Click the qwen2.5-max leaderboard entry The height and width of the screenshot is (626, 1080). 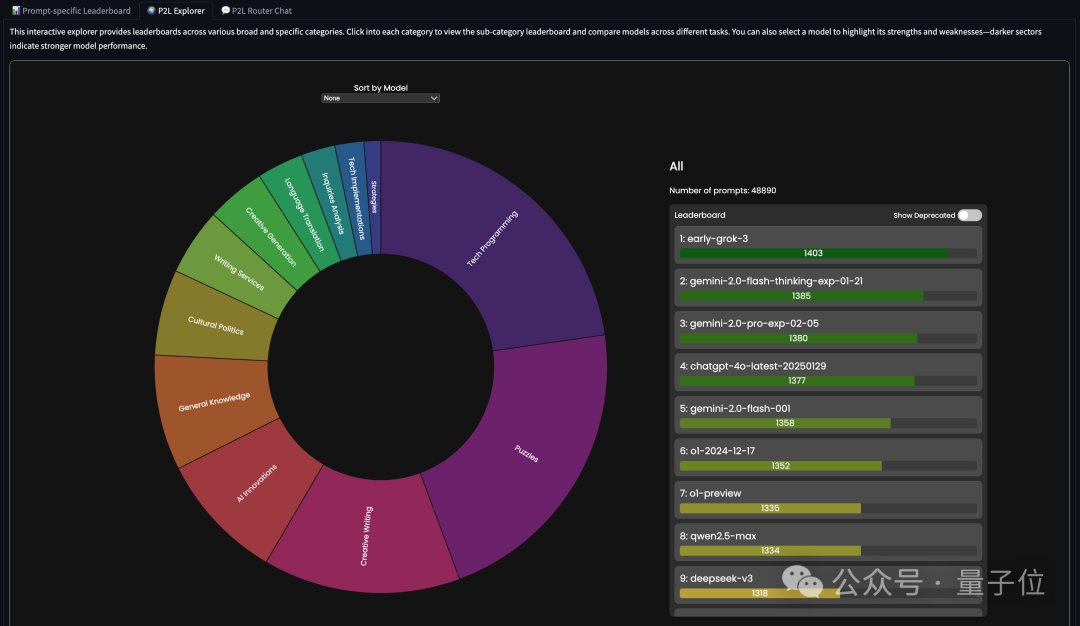(828, 543)
